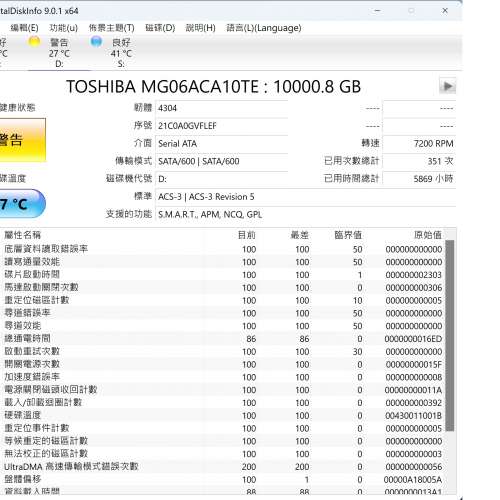
Task: Select the 碟片啟動時間 attribute row
Action: (223, 275)
